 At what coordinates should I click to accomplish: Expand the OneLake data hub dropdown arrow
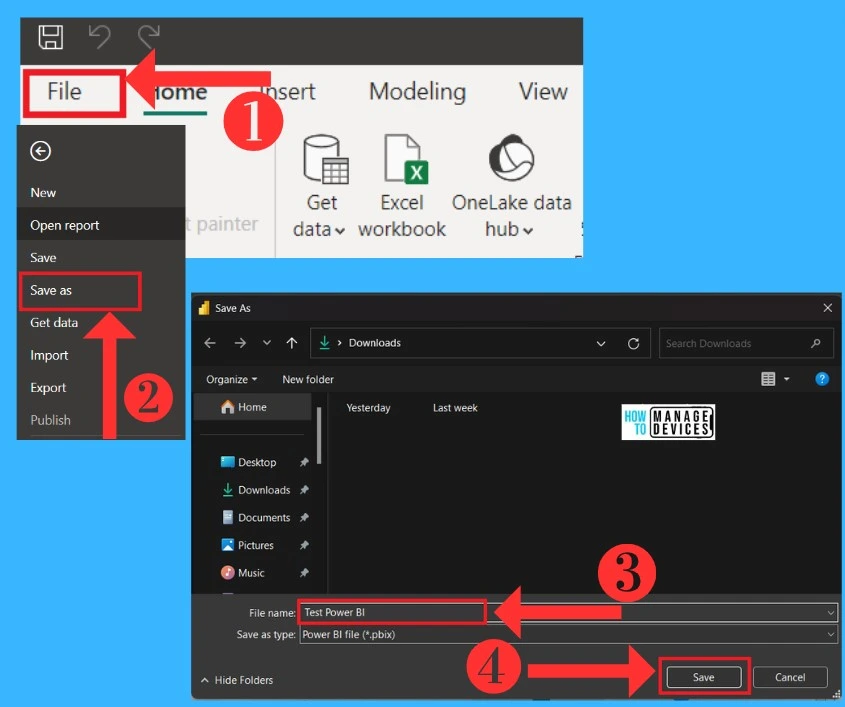[528, 231]
